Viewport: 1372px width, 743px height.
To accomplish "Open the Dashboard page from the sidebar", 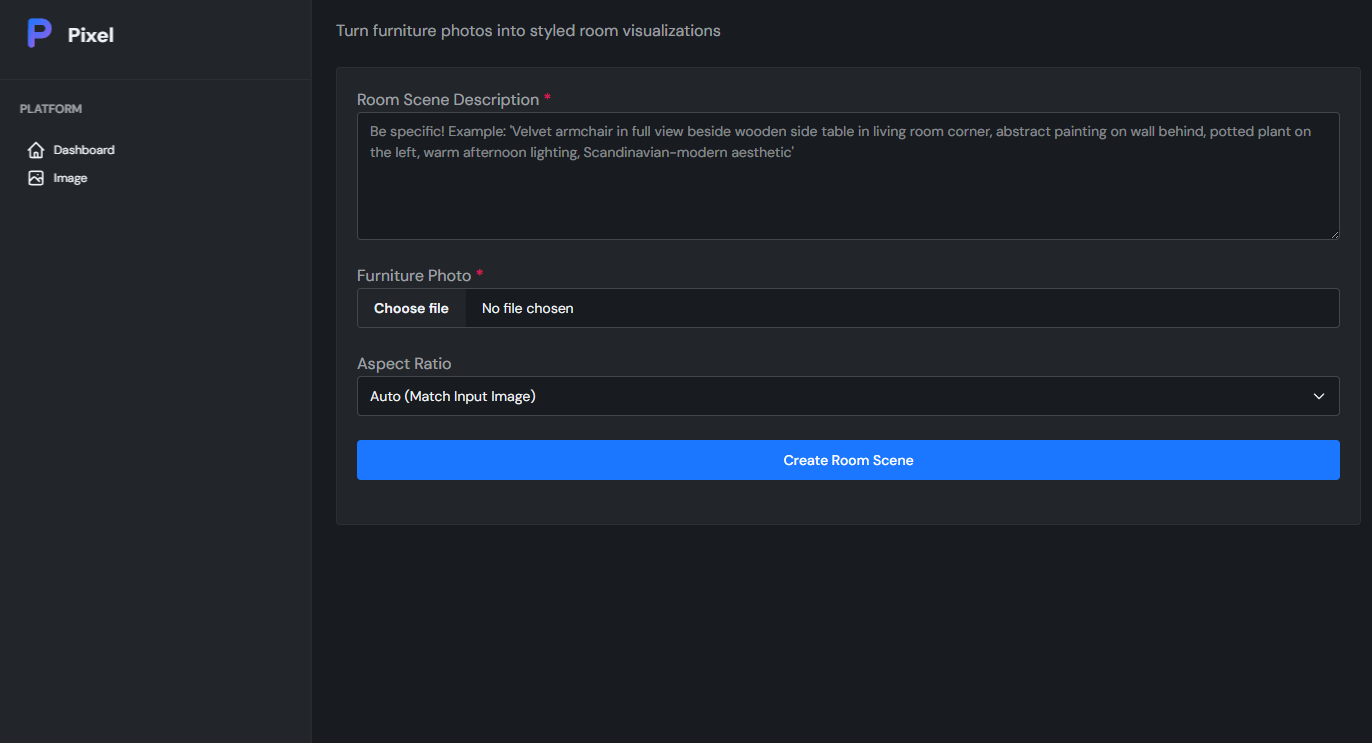I will tap(84, 149).
